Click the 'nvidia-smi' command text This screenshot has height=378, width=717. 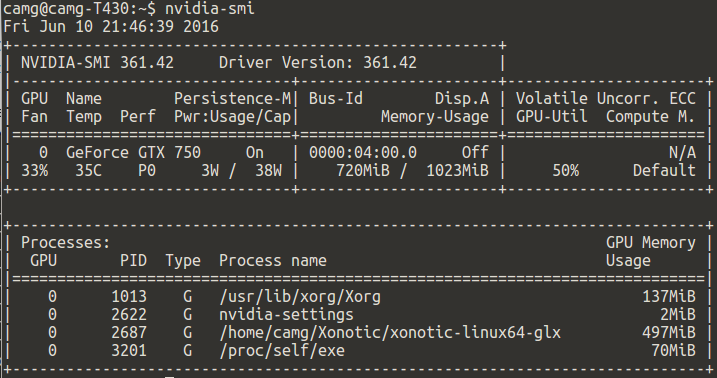(209, 8)
